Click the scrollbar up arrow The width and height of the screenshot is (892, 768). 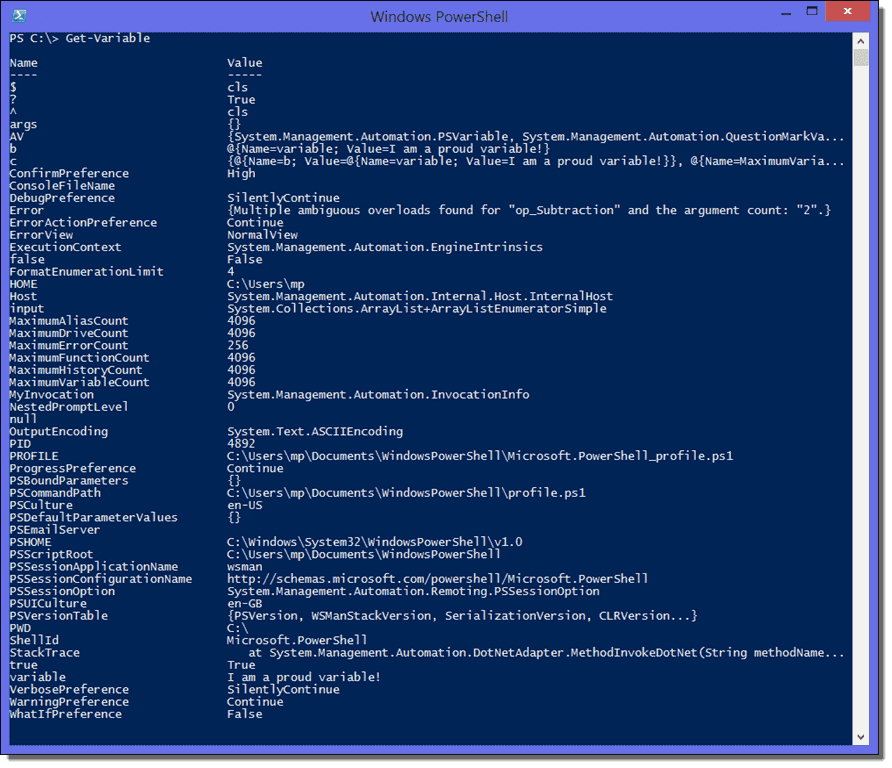pos(860,41)
